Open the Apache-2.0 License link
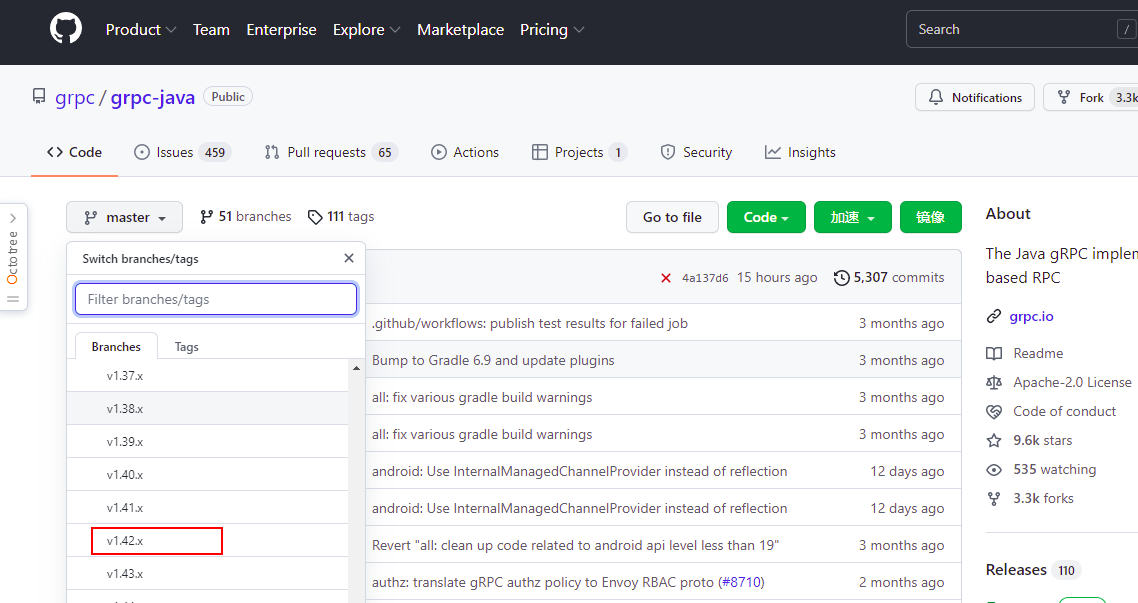The image size is (1138, 603). 1072,382
